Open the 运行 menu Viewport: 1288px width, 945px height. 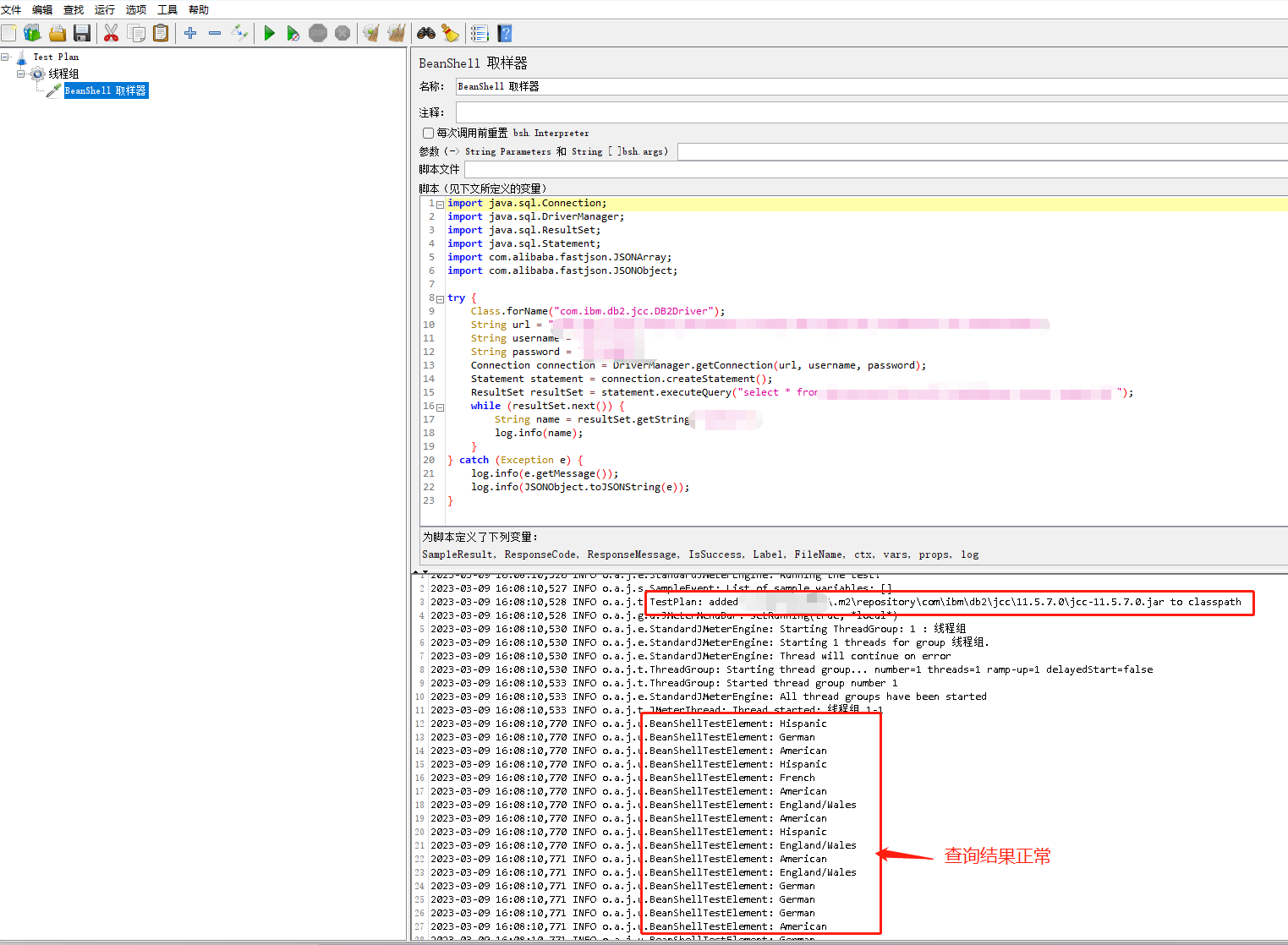click(x=104, y=9)
